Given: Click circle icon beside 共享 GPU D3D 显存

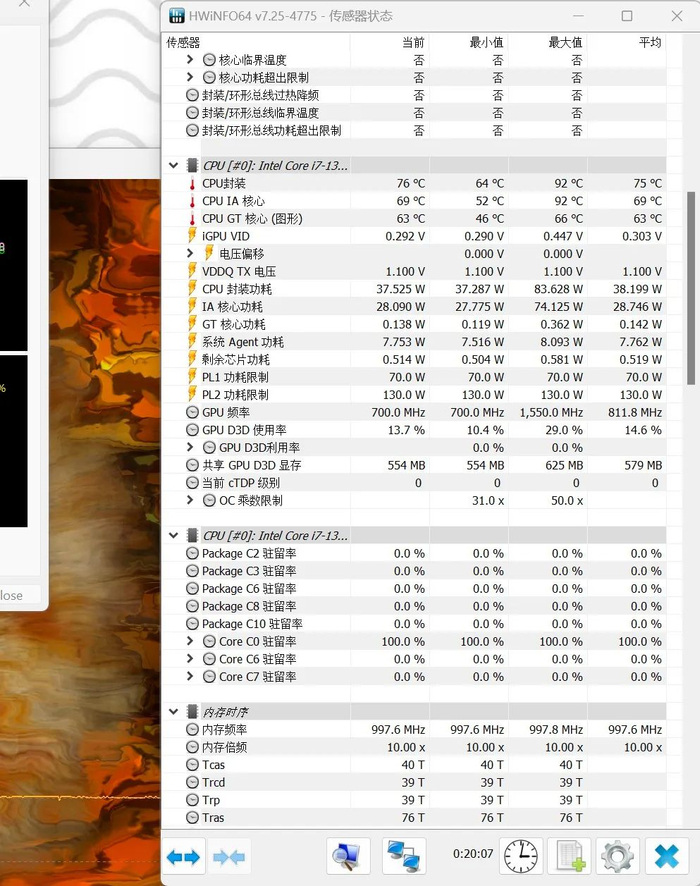Looking at the screenshot, I should [192, 465].
